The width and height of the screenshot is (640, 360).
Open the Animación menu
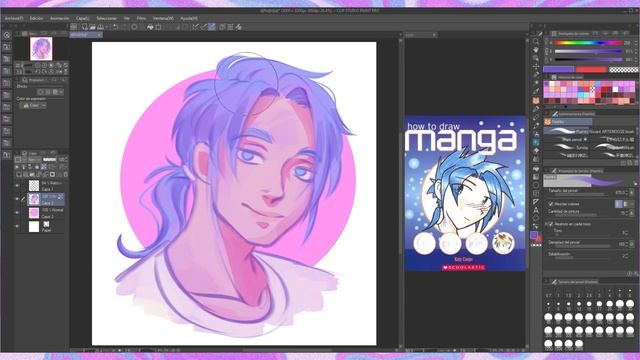pos(60,18)
